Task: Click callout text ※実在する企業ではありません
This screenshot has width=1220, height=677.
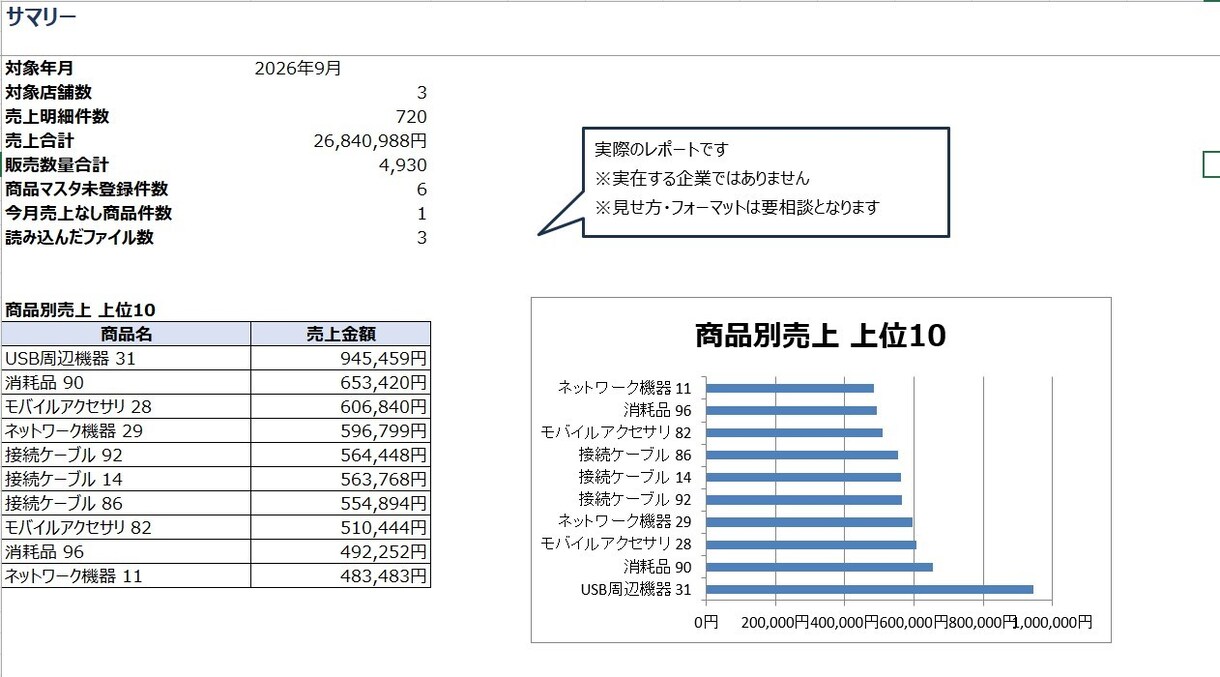Action: coord(702,178)
